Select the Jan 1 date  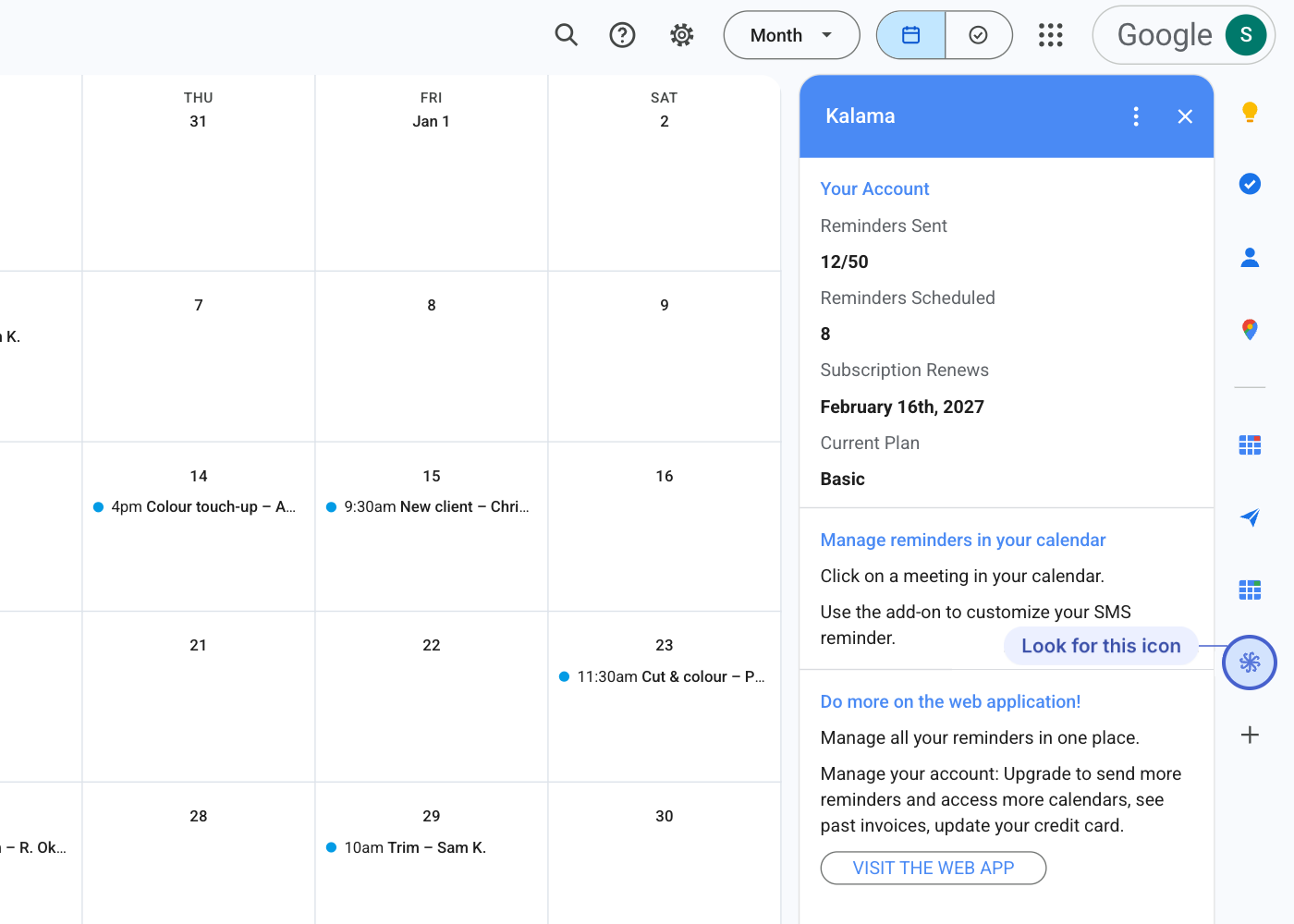coord(431,121)
